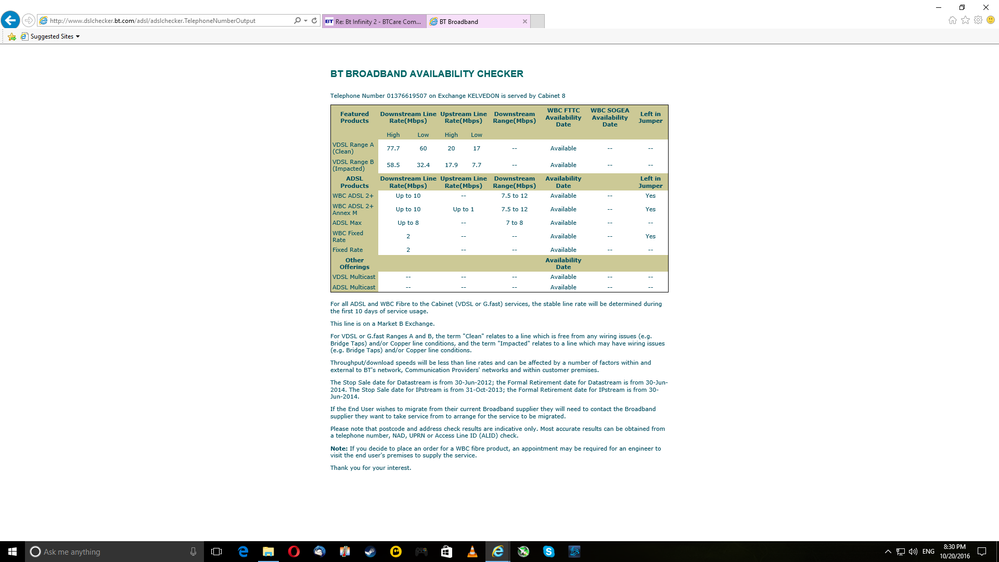
Task: Show hidden system tray icons
Action: coord(888,551)
